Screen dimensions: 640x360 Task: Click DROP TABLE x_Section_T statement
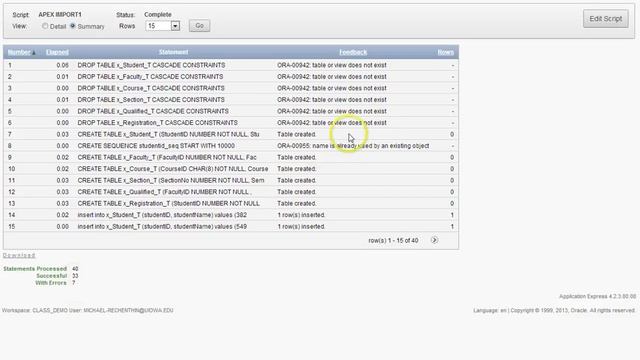click(151, 100)
